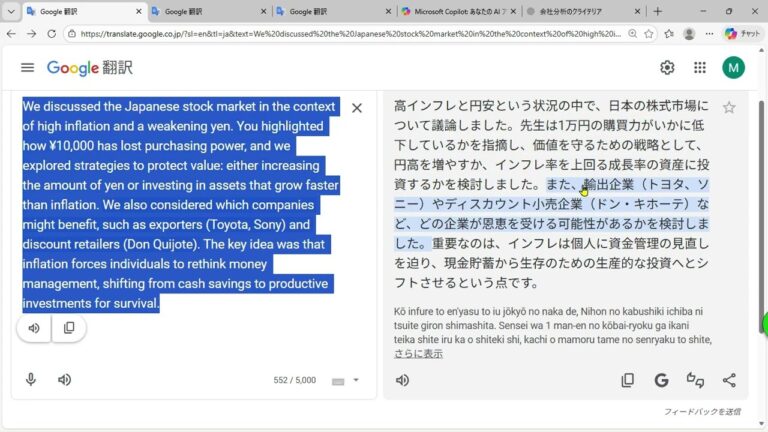This screenshot has height=432, width=768.
Task: Open browser settings and more menu
Action: 710,33
